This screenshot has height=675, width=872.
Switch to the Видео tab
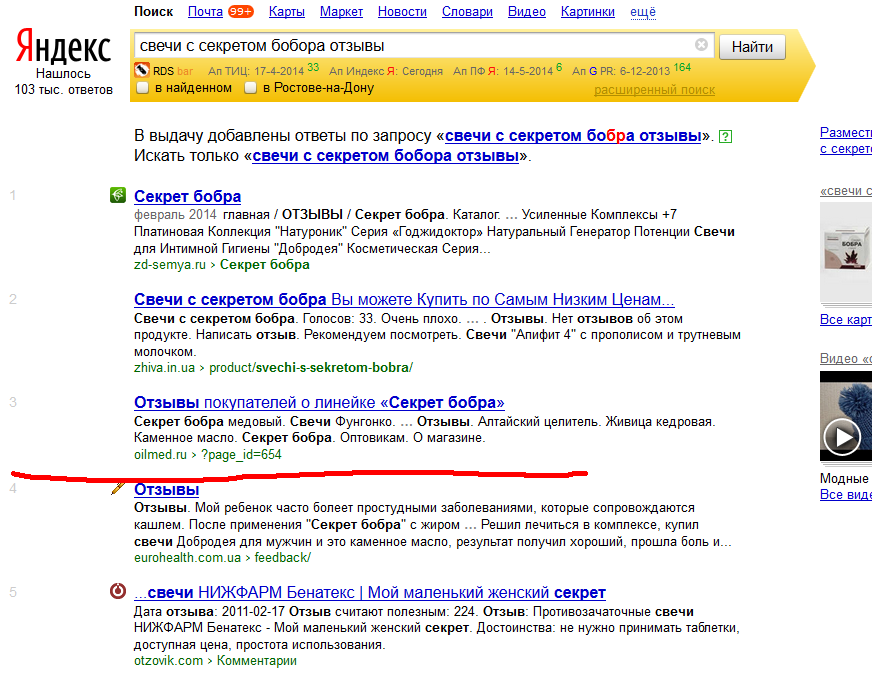tap(527, 12)
